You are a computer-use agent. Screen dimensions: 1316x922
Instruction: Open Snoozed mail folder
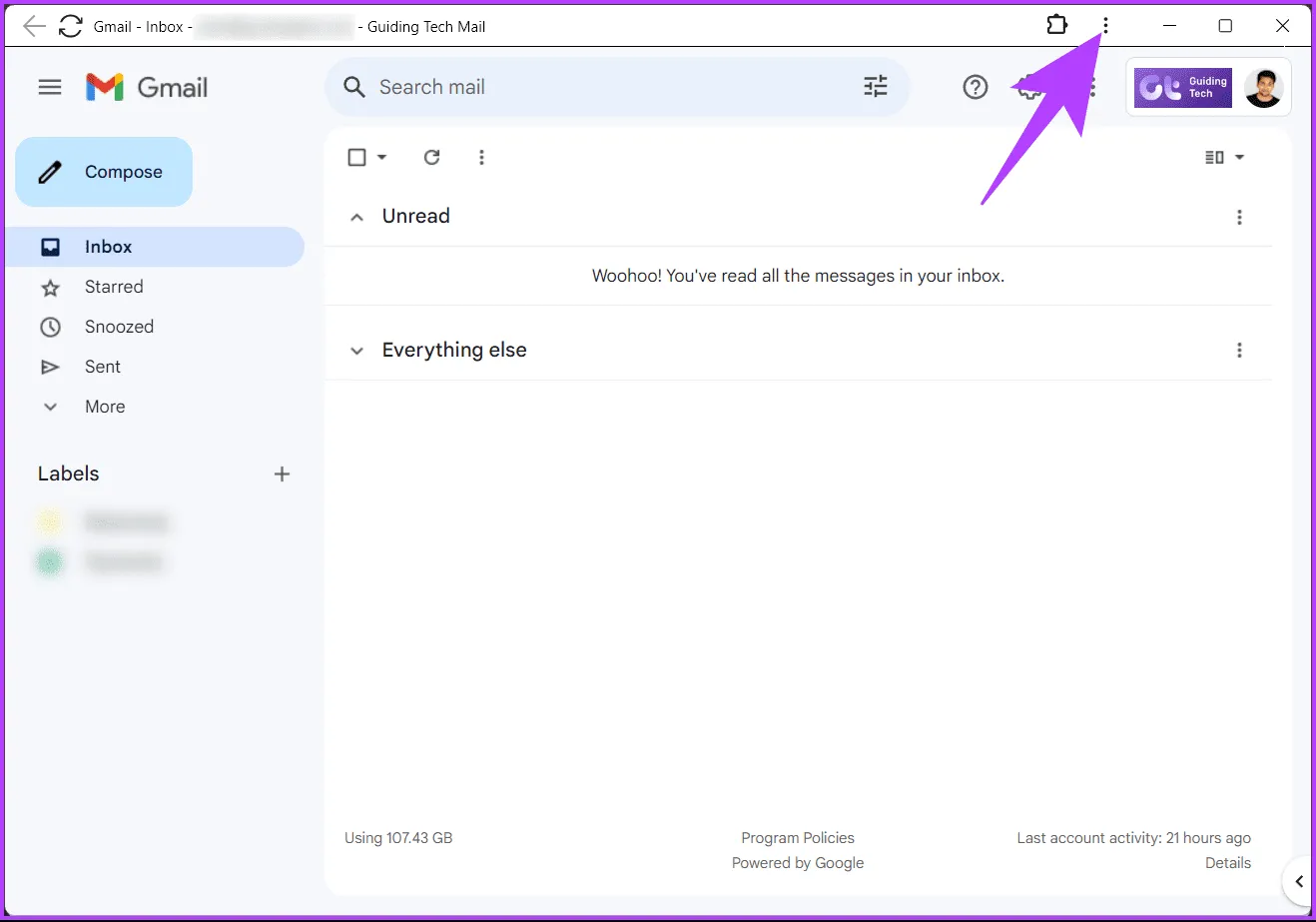click(x=118, y=327)
